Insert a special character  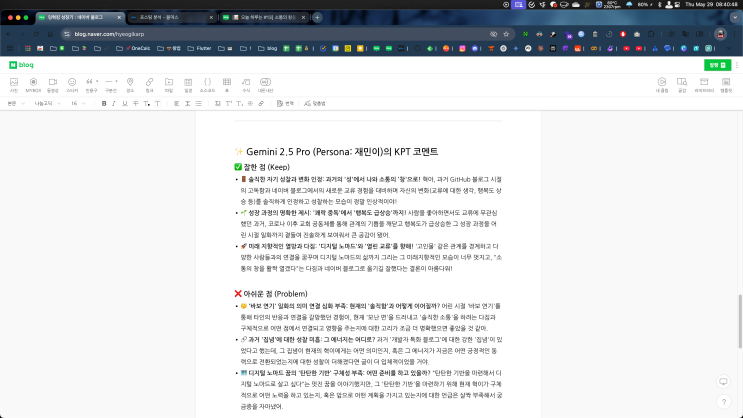coord(250,103)
